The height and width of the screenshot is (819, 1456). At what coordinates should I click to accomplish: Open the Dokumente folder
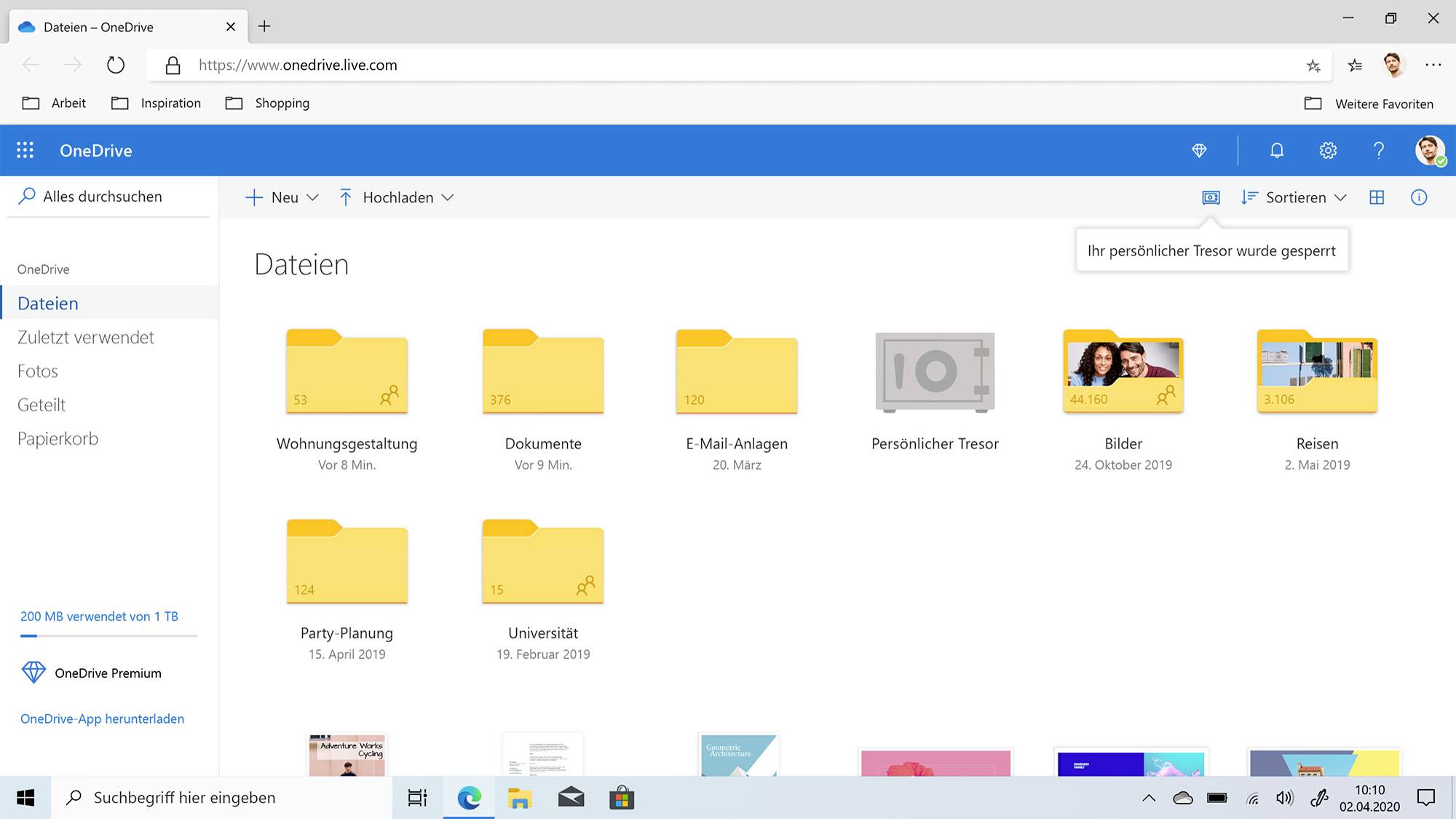[x=543, y=373]
